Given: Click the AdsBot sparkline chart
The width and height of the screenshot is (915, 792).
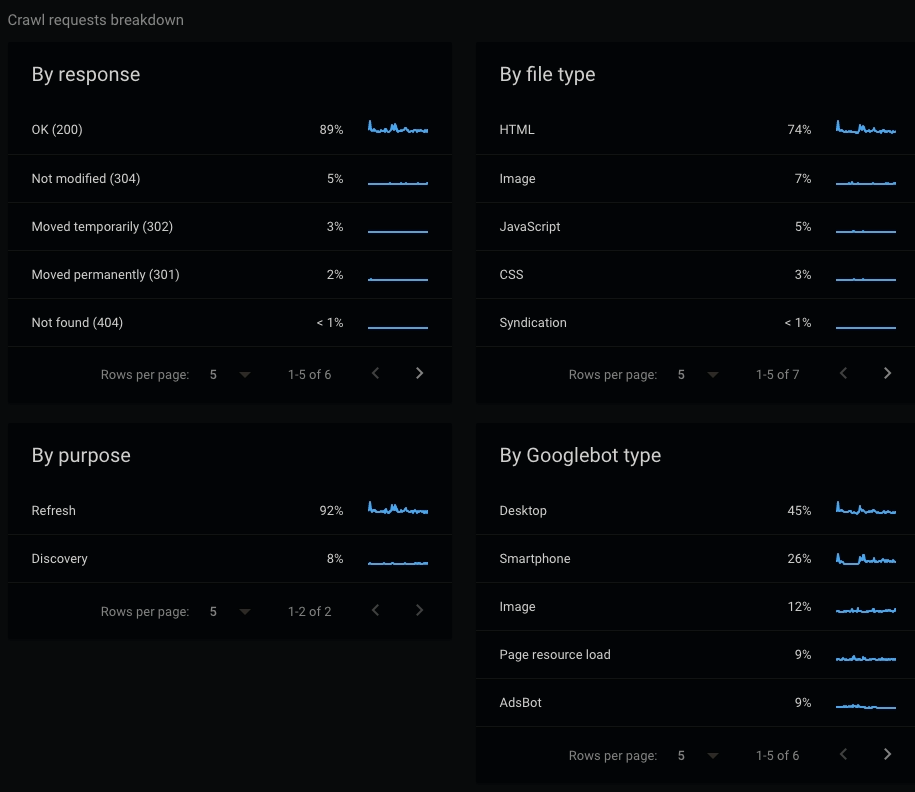Looking at the screenshot, I should pos(865,702).
